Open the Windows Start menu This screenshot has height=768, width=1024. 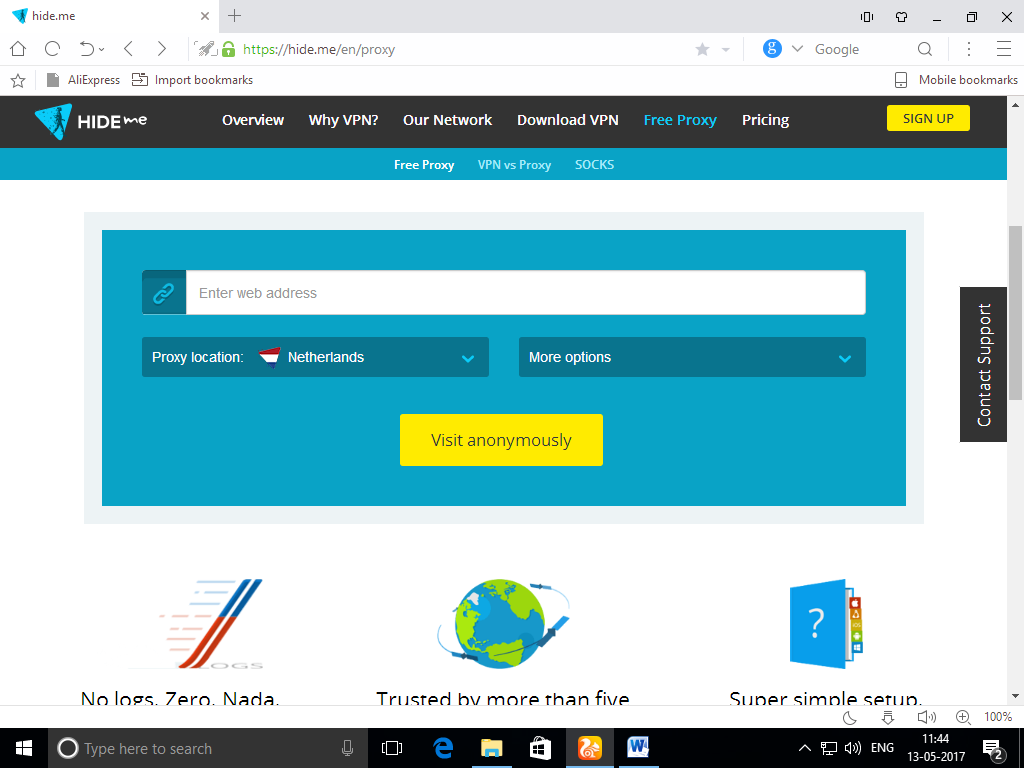[x=24, y=748]
